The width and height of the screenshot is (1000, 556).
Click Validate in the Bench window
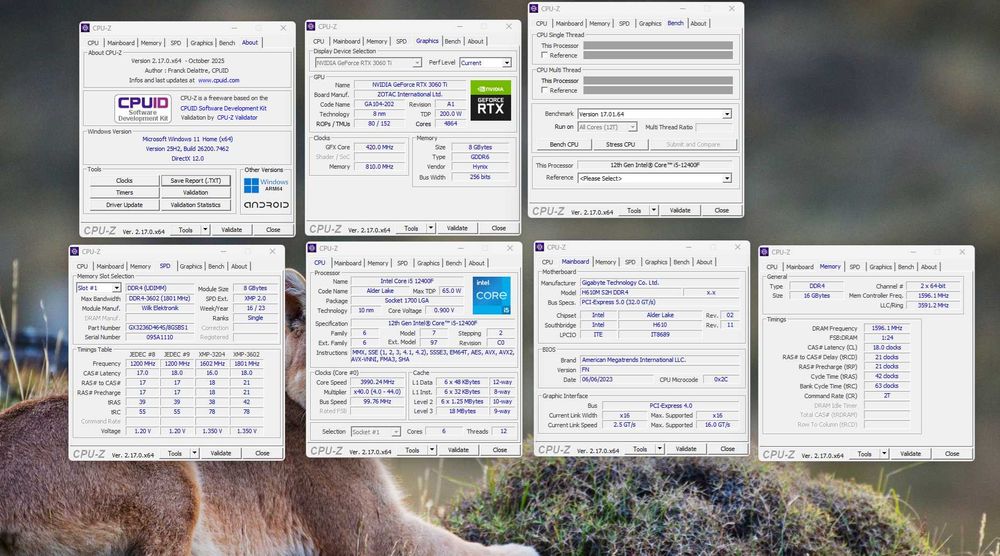click(x=680, y=210)
